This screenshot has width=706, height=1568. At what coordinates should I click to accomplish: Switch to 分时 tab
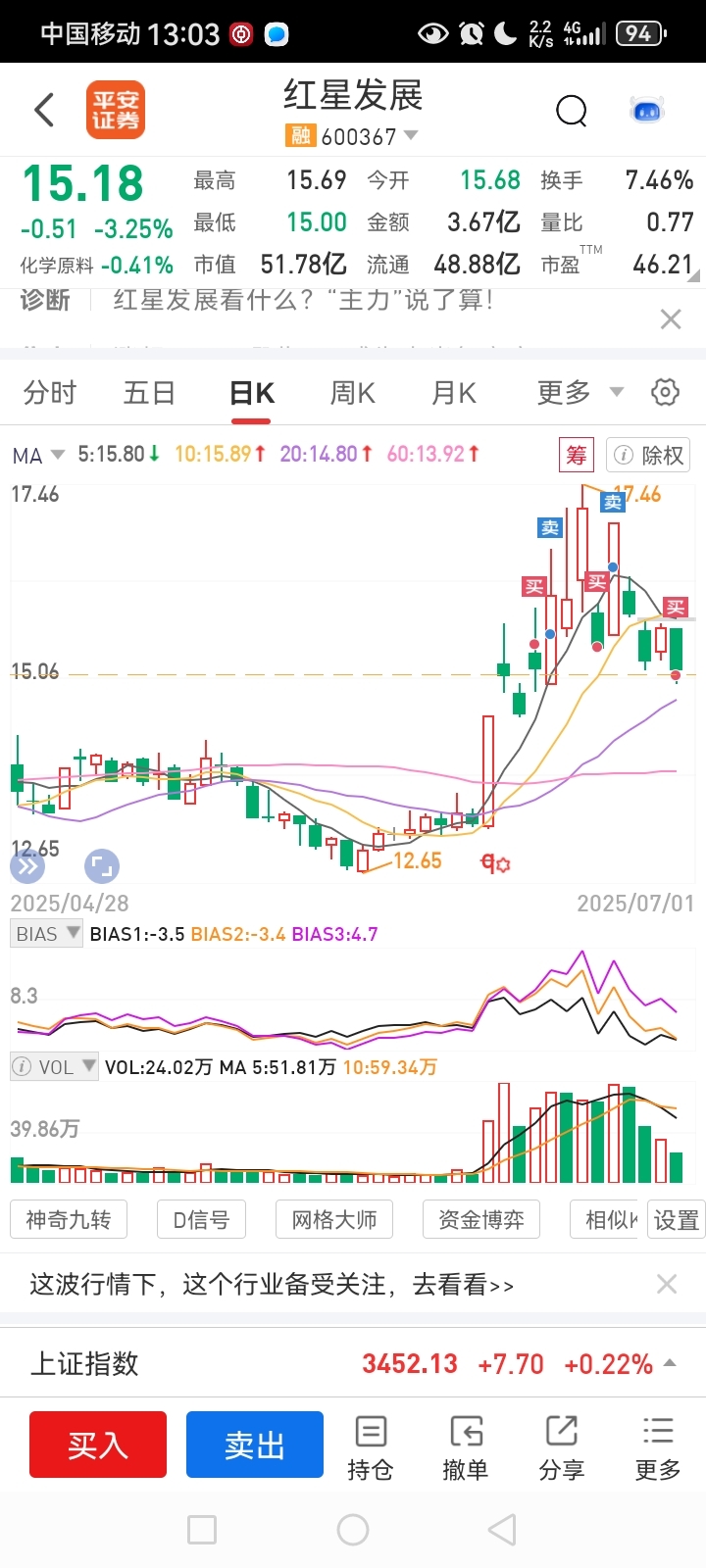pos(50,393)
